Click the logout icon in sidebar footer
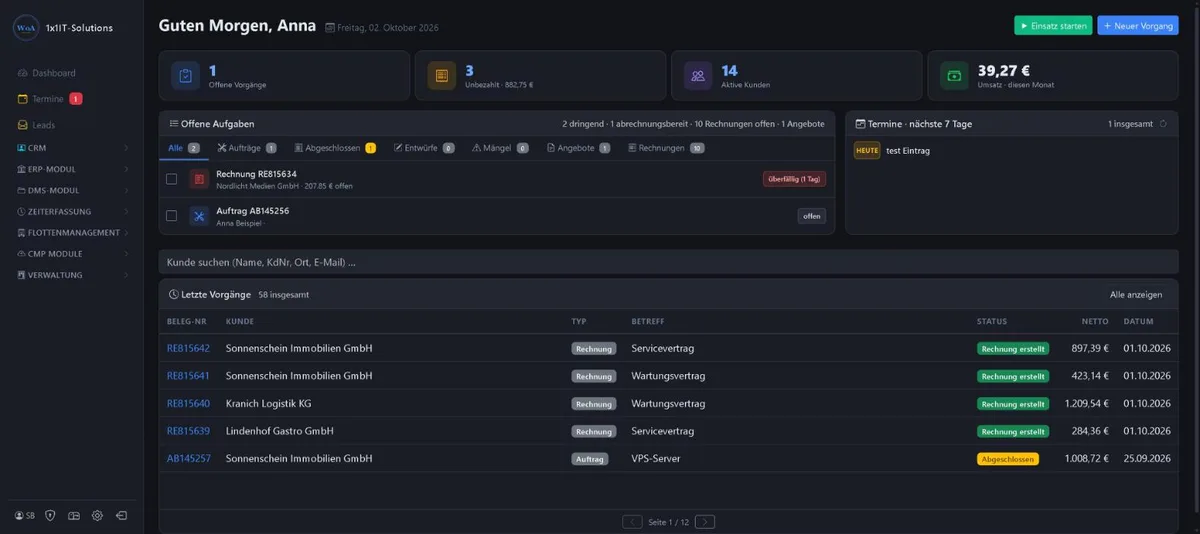Screen dimensions: 1200x534 (x=121, y=515)
